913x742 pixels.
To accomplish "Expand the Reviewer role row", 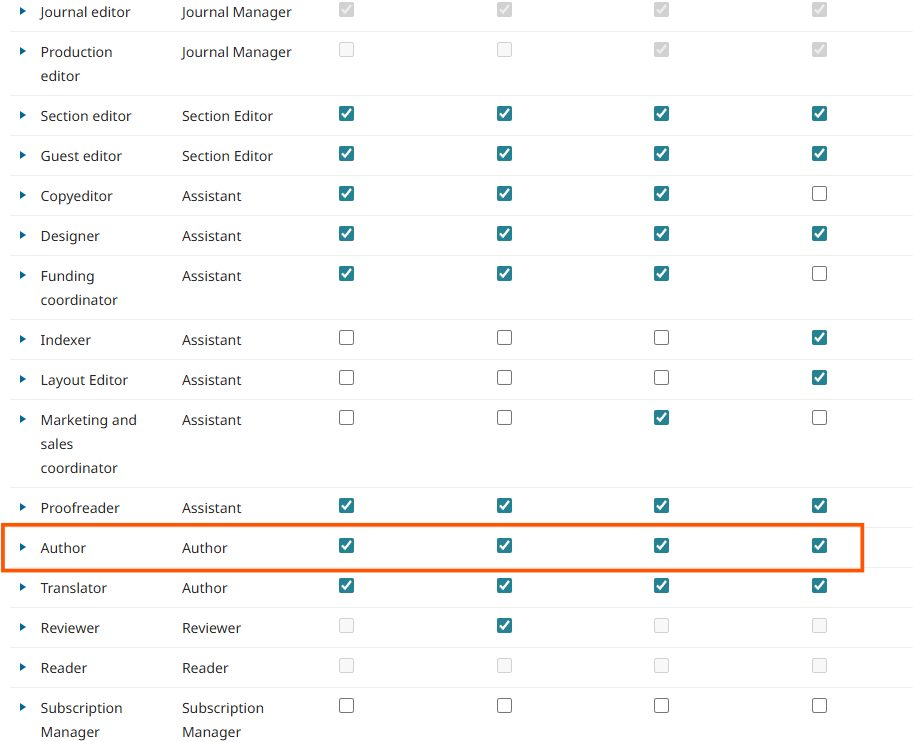I will [23, 627].
